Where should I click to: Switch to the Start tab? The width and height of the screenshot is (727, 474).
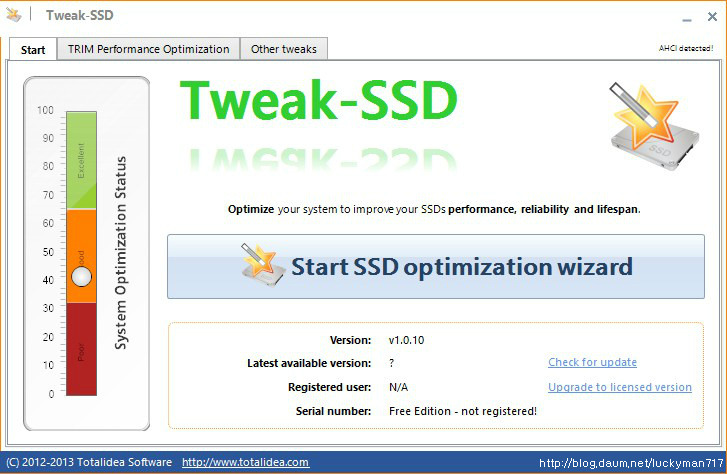[x=33, y=50]
